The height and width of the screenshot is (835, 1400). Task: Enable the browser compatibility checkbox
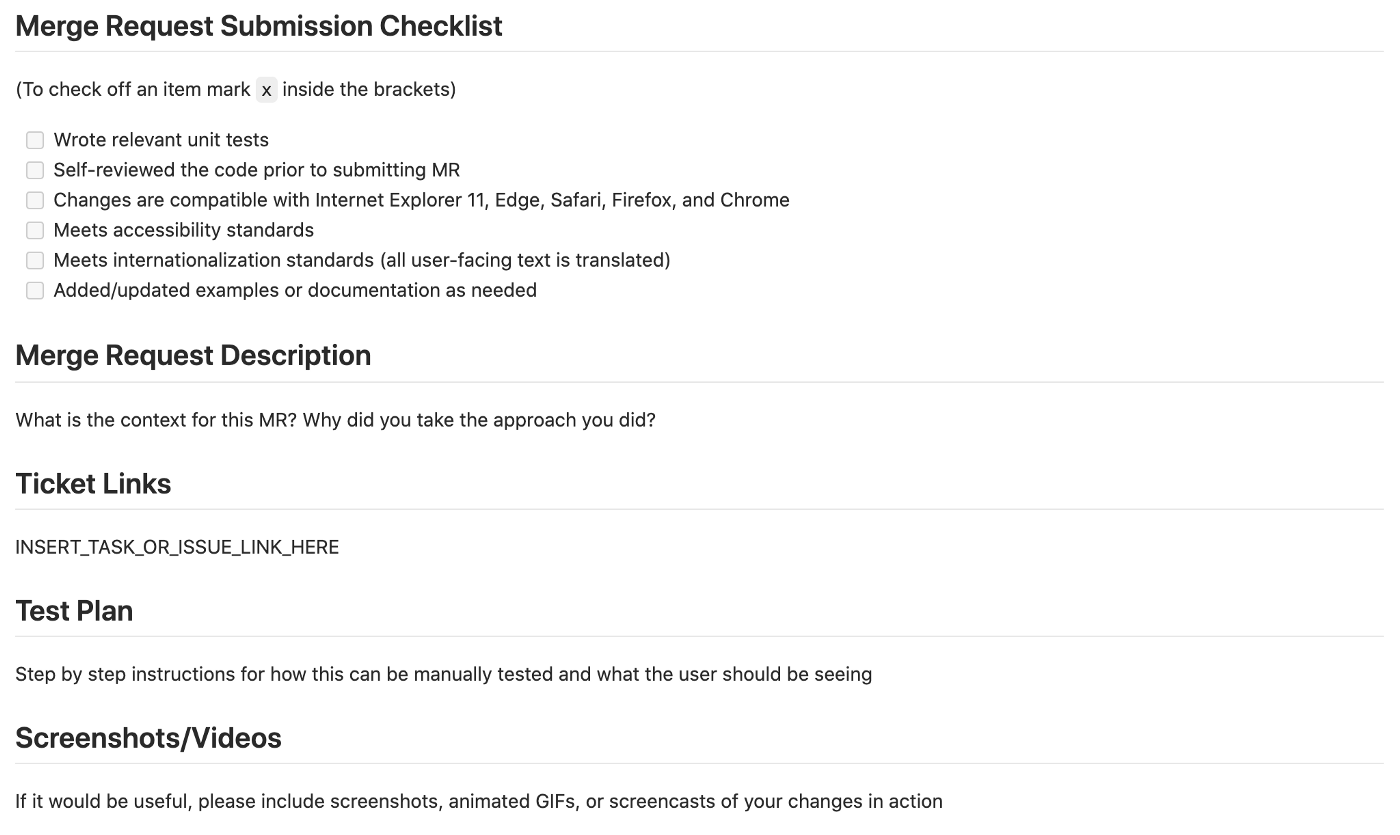35,200
